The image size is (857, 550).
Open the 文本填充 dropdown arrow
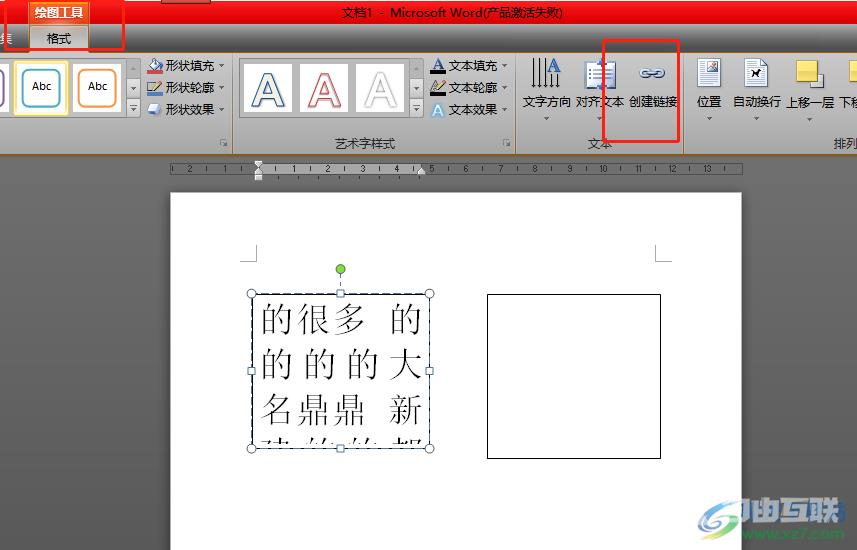click(x=504, y=66)
